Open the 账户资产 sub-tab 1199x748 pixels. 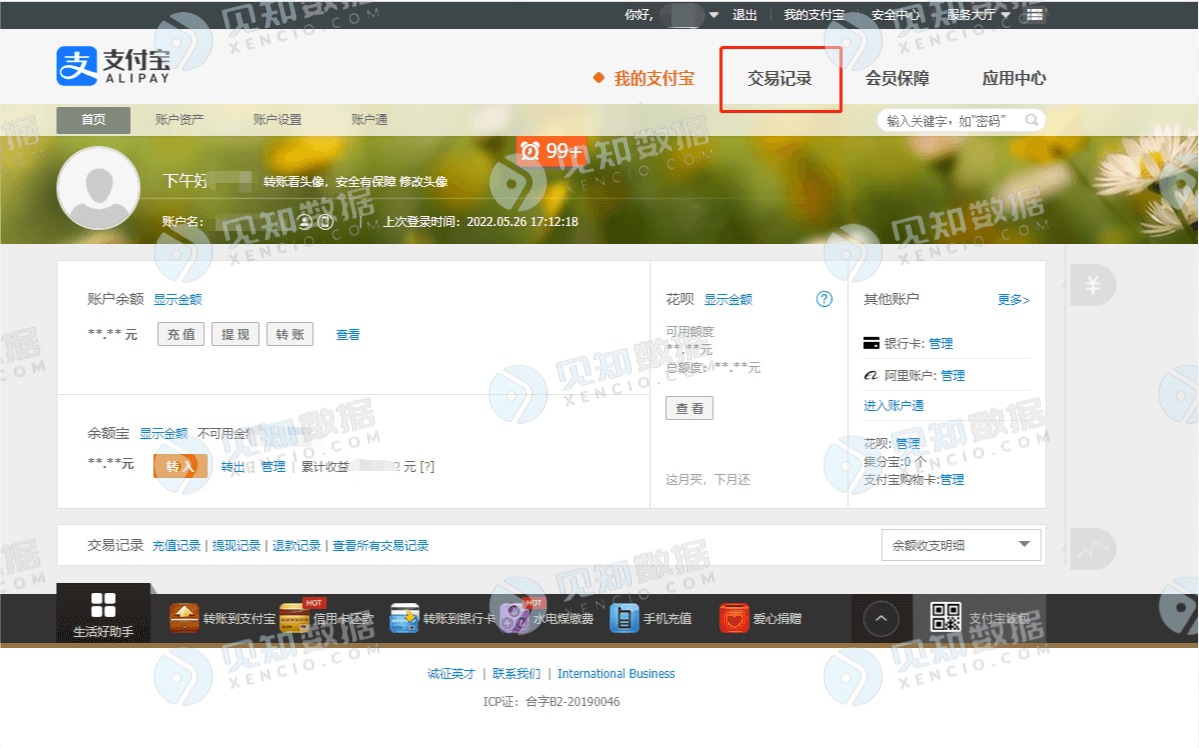pos(180,120)
